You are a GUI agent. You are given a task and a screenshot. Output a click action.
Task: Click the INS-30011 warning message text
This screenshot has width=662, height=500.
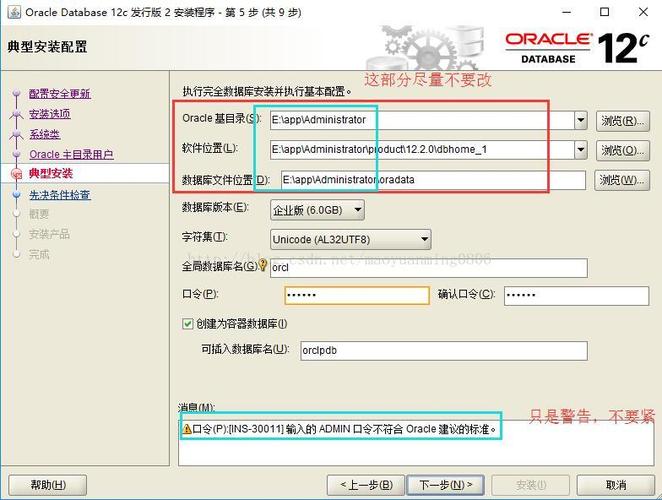[x=345, y=429]
